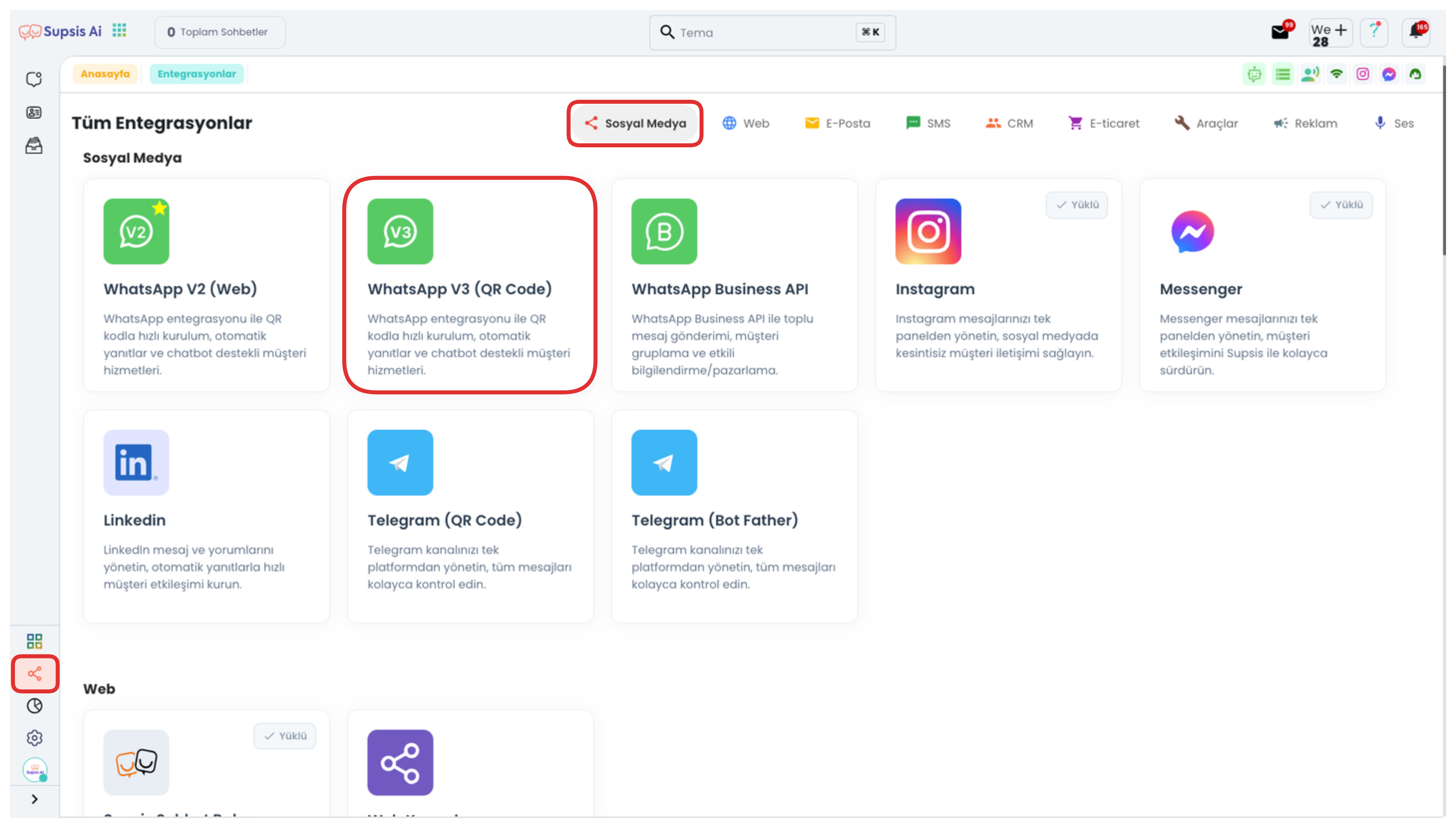Open Telegram (Bot Father) card title
The image size is (1456, 828).
pos(714,520)
